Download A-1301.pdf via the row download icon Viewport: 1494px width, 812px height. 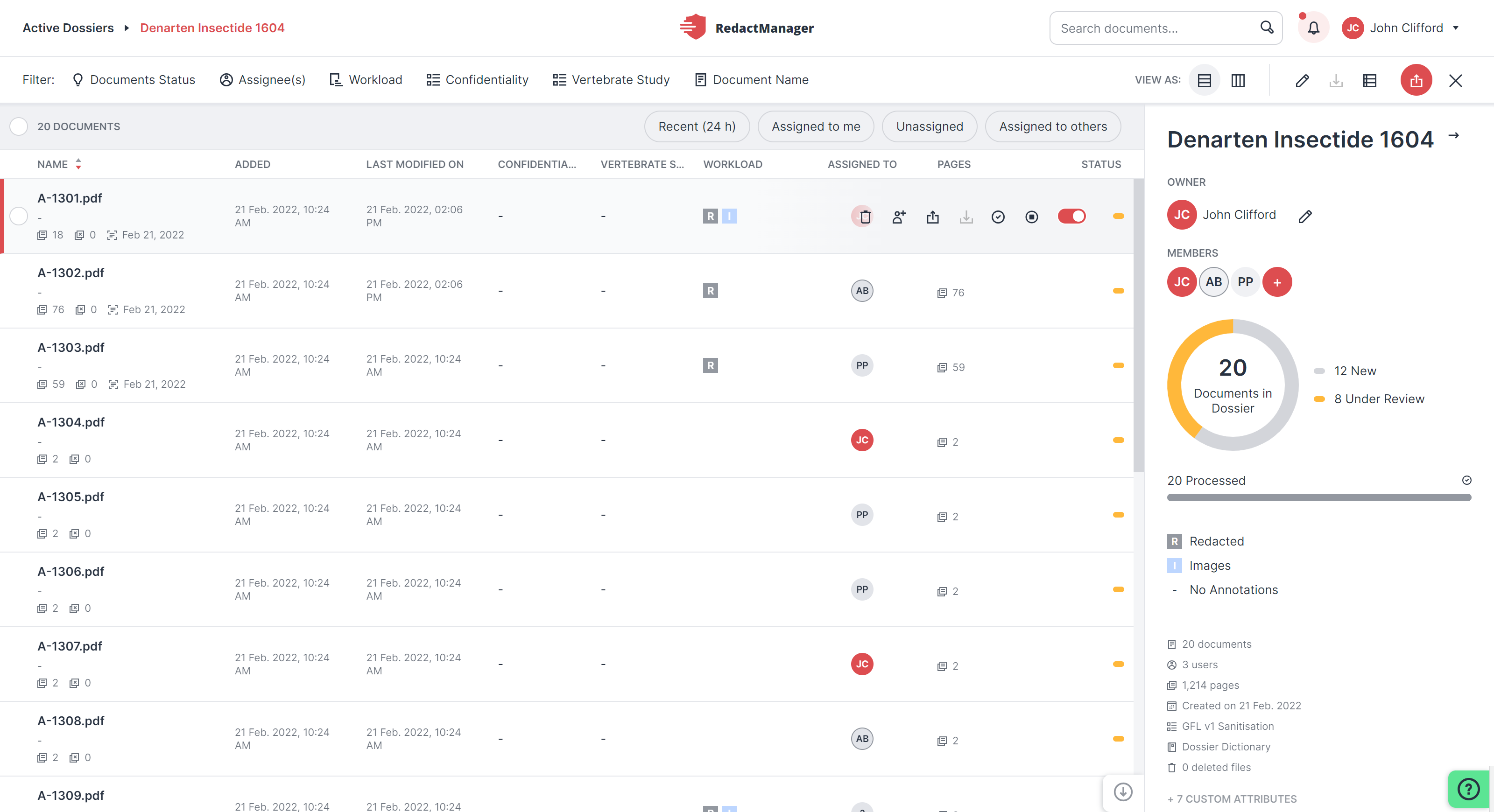tap(966, 217)
